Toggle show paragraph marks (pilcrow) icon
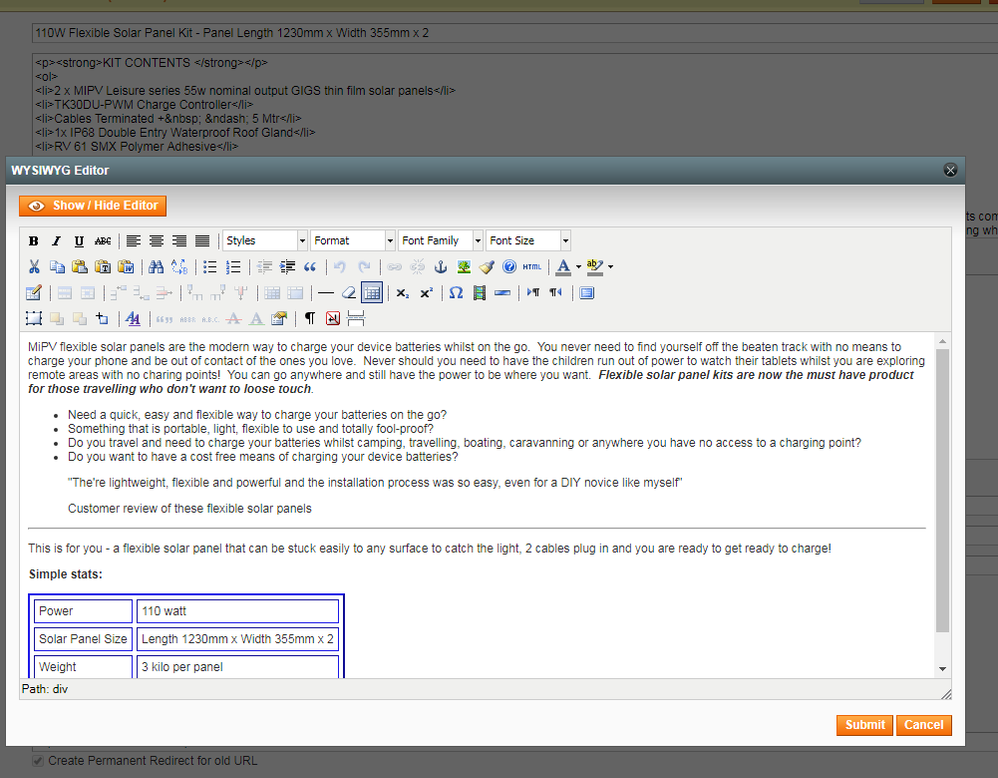 pos(309,319)
